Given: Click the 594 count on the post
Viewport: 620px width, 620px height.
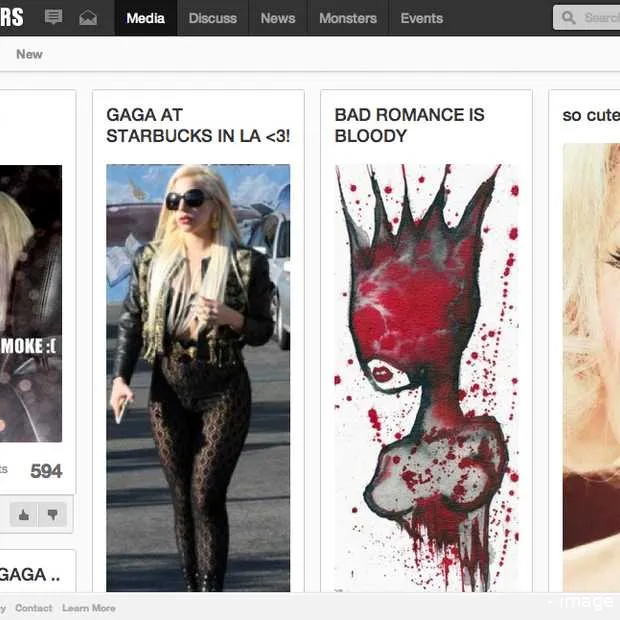Looking at the screenshot, I should tap(46, 471).
